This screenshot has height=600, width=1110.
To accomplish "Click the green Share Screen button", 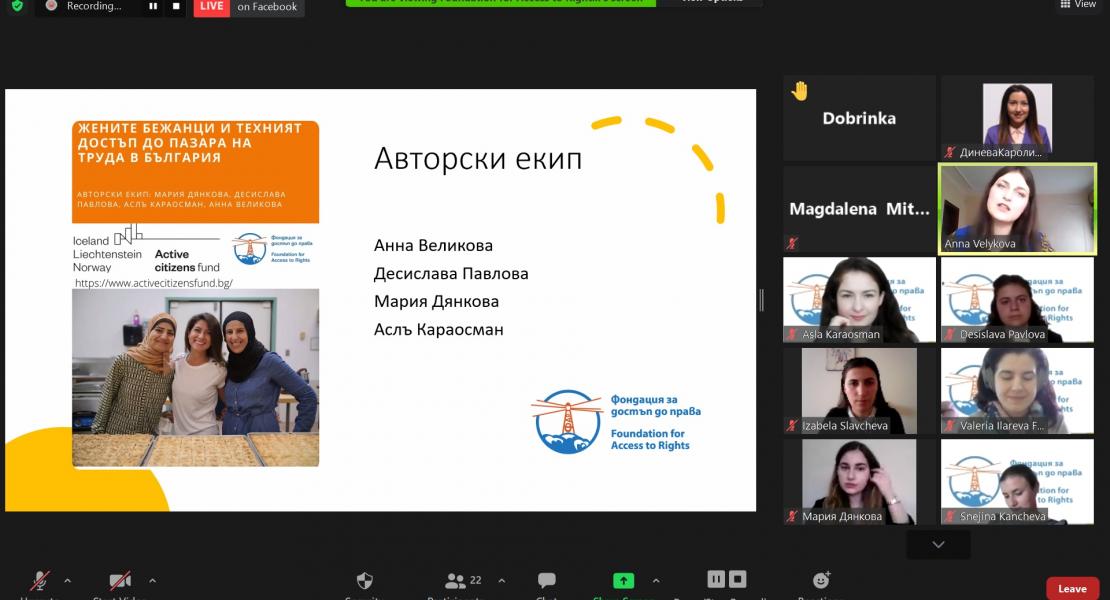I will 623,581.
